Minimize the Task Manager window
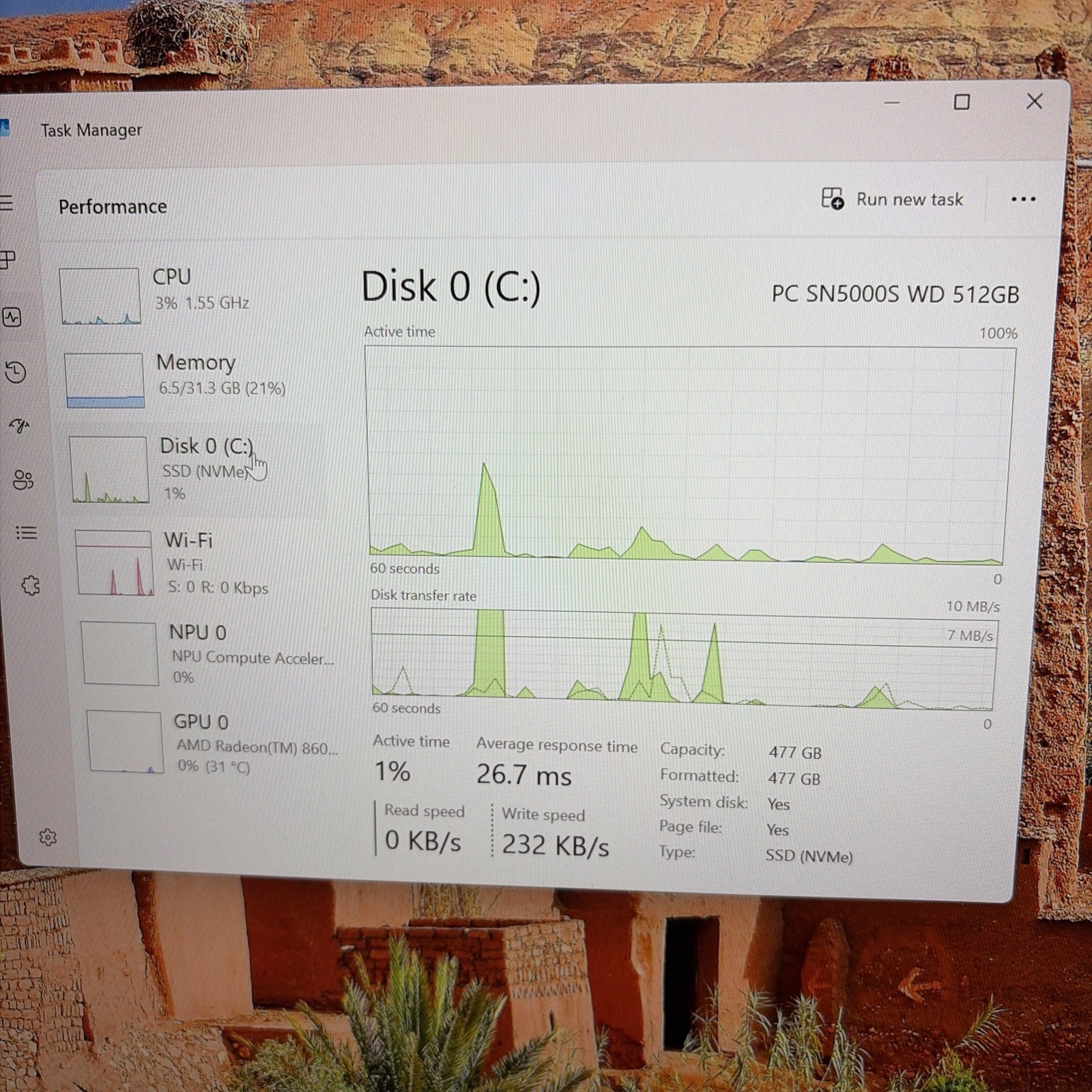 click(x=891, y=103)
